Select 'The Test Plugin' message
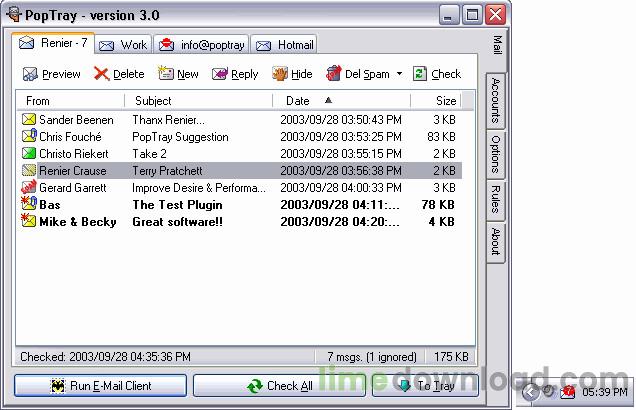 [177, 205]
